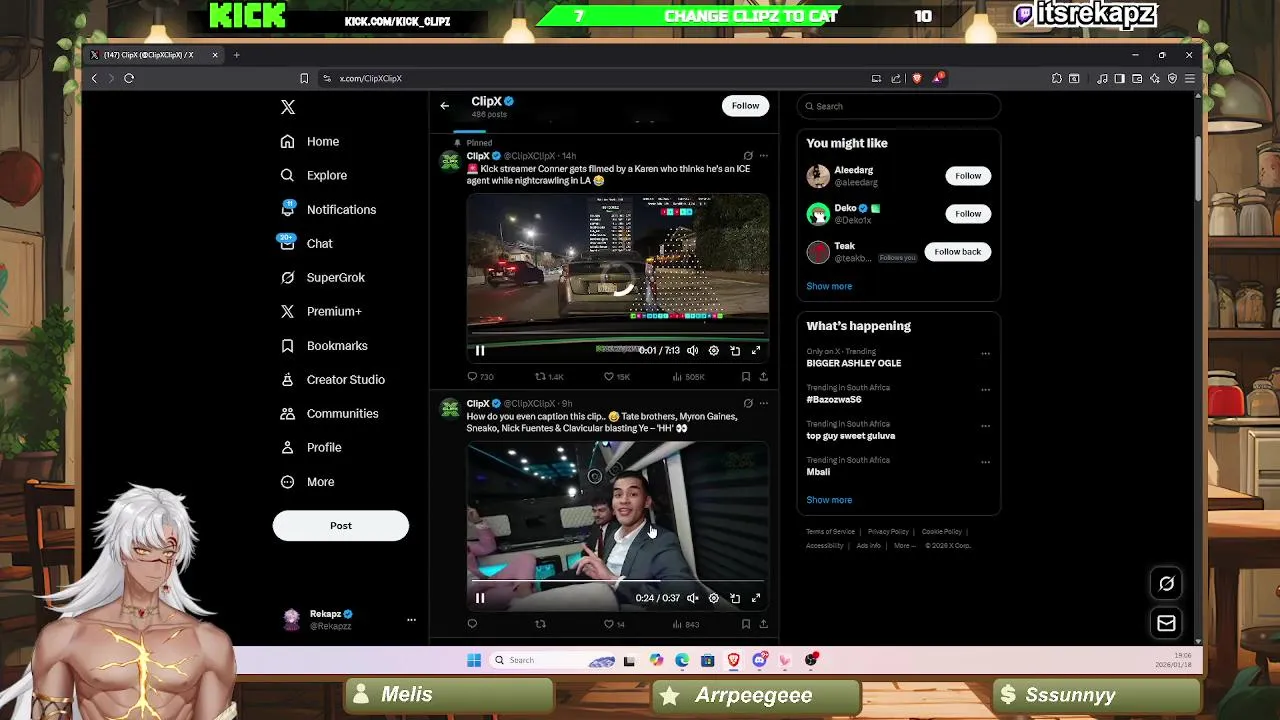Follow Aleedarg in You might like
This screenshot has width=1280, height=720.
[968, 176]
